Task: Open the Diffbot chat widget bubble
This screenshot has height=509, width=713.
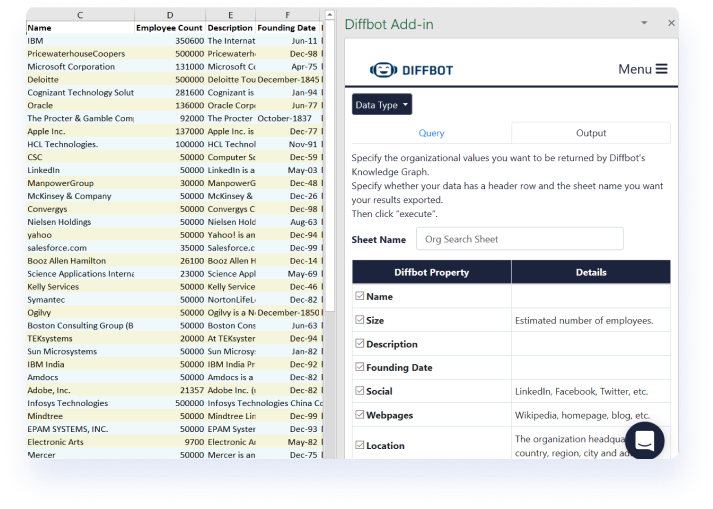Action: 644,440
